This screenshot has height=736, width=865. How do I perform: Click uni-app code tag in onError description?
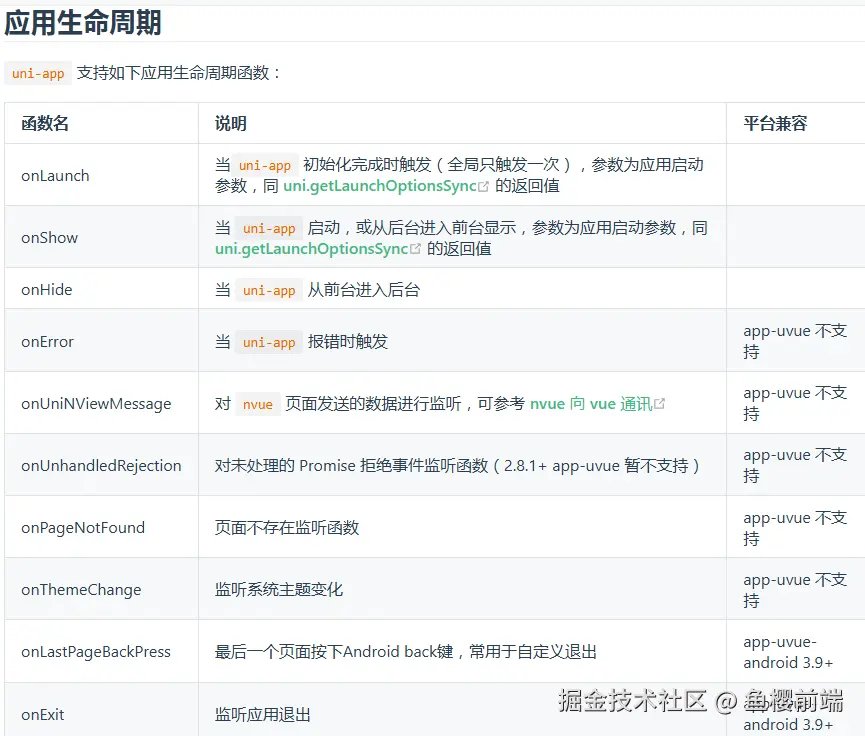(269, 342)
